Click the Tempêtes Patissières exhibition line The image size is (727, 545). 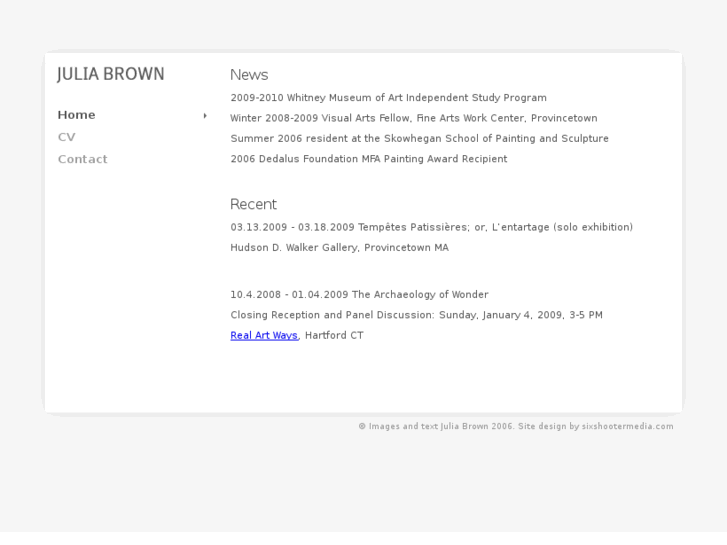point(431,227)
